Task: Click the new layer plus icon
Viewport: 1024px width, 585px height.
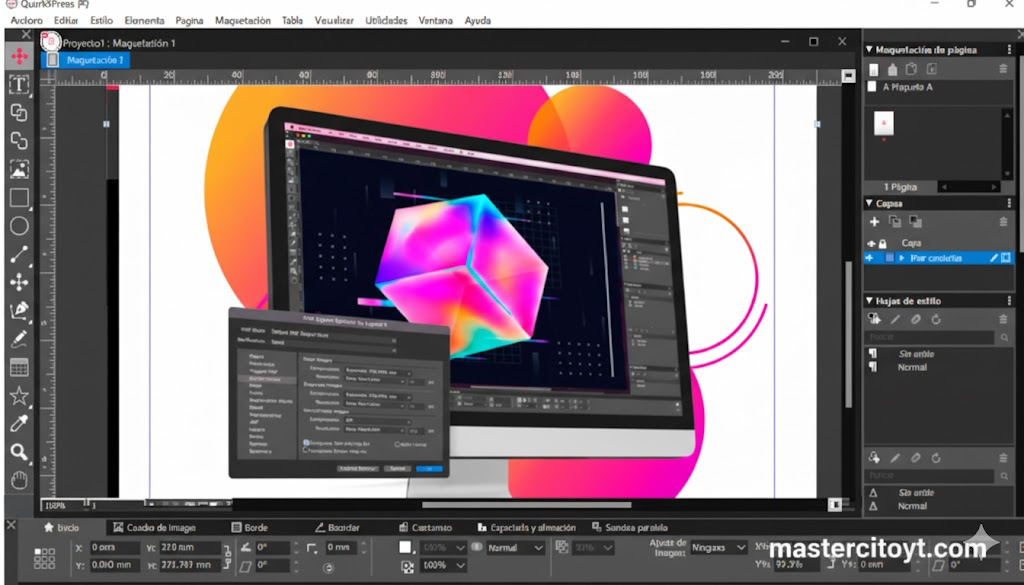Action: (x=874, y=222)
